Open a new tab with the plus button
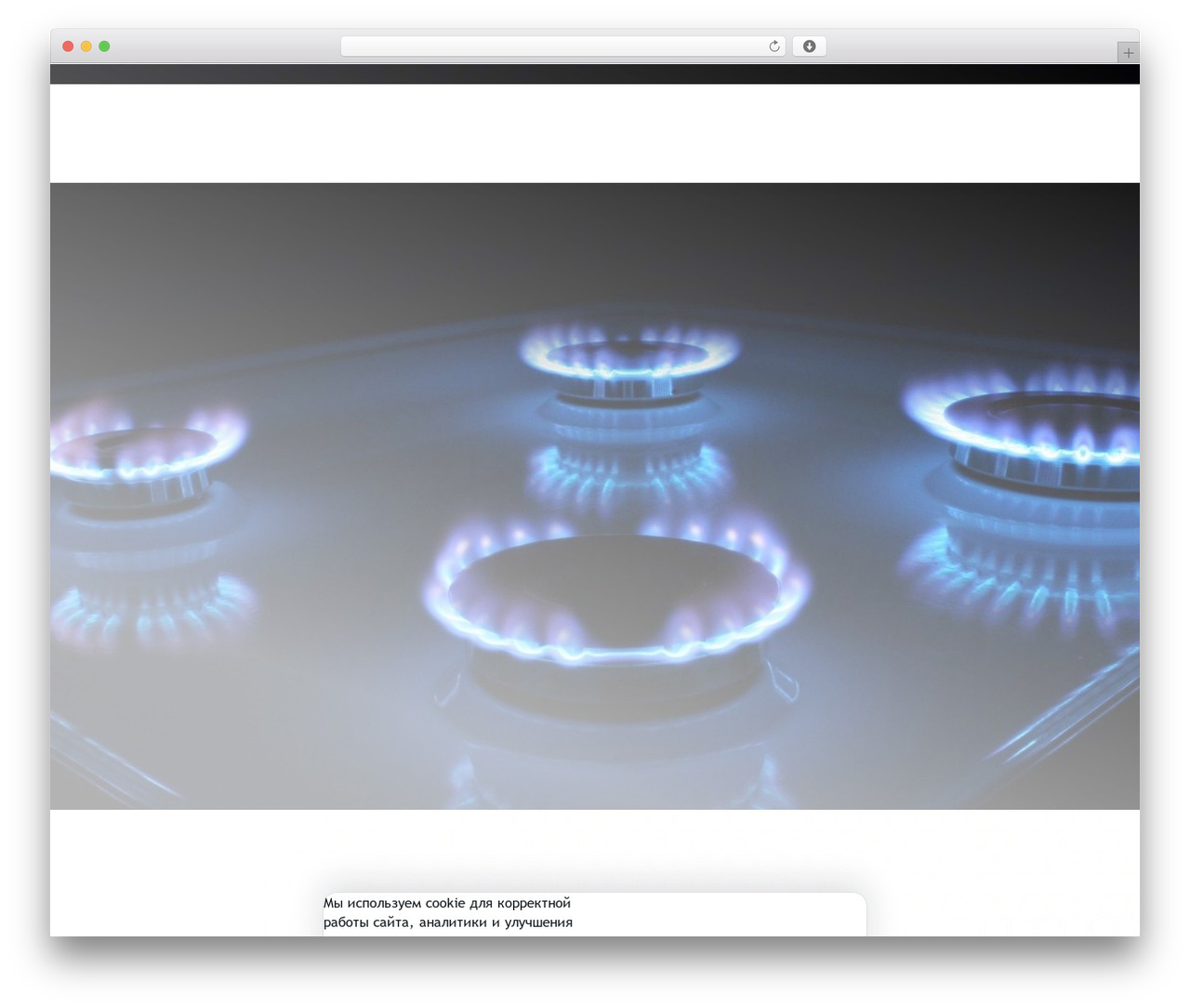This screenshot has height=1008, width=1190. [1128, 53]
